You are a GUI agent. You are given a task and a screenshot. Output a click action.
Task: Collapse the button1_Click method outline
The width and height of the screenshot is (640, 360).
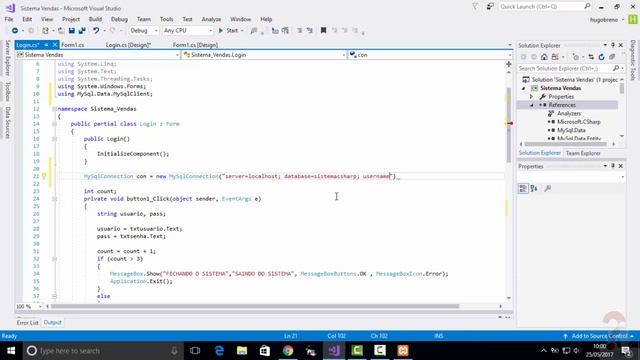pyautogui.click(x=54, y=199)
